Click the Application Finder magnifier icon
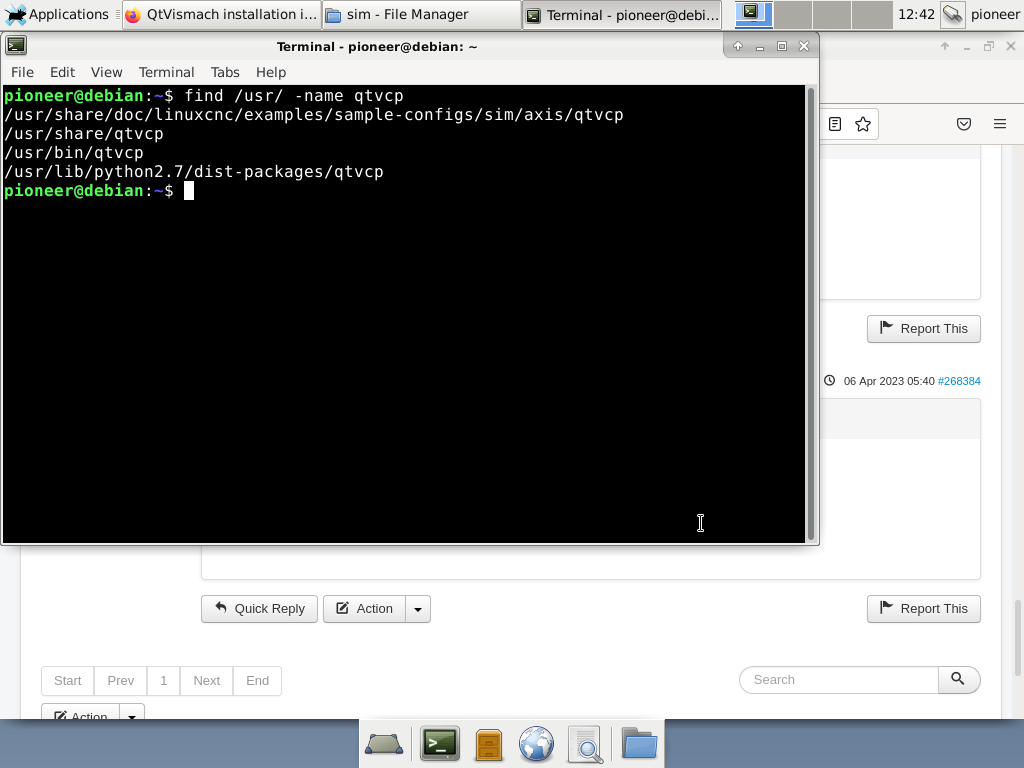Viewport: 1024px width, 768px height. tap(586, 745)
